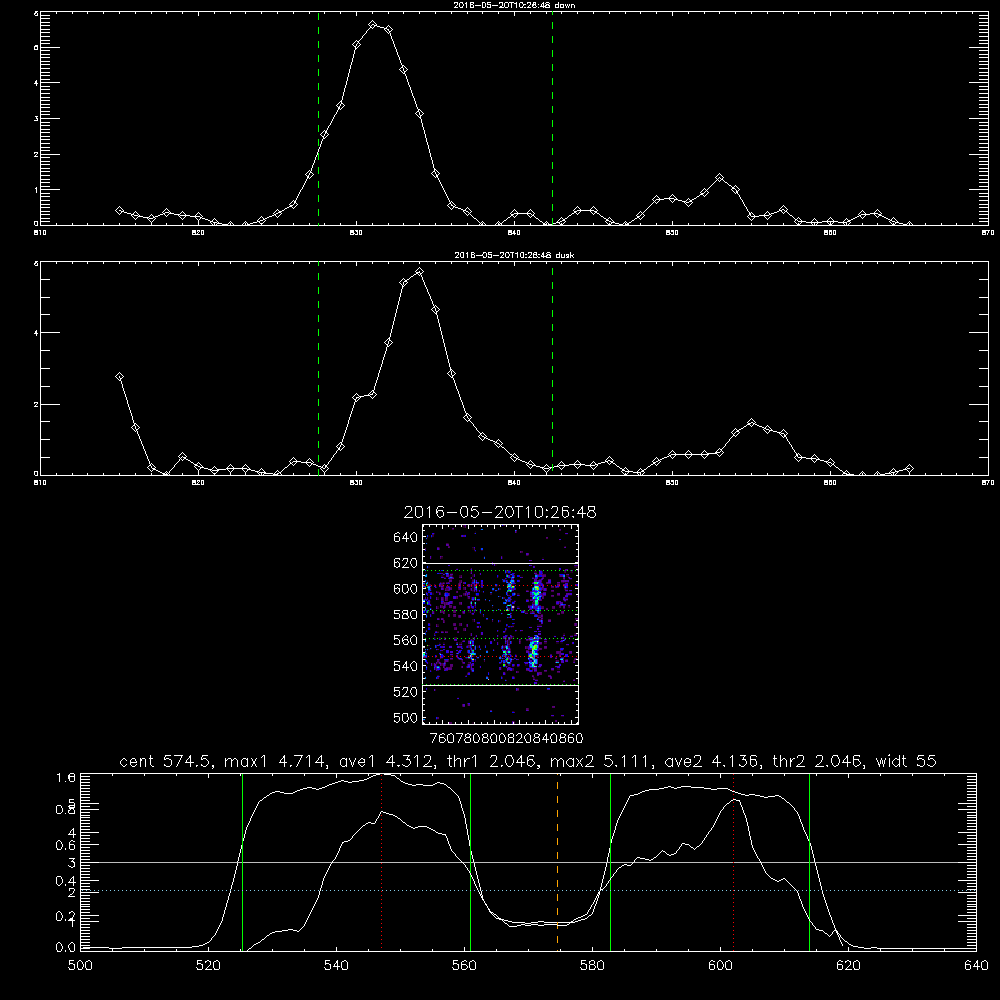Image resolution: width=1000 pixels, height=1000 pixels.
Task: Click the spectrogram y-axis label 600
Action: tap(406, 589)
